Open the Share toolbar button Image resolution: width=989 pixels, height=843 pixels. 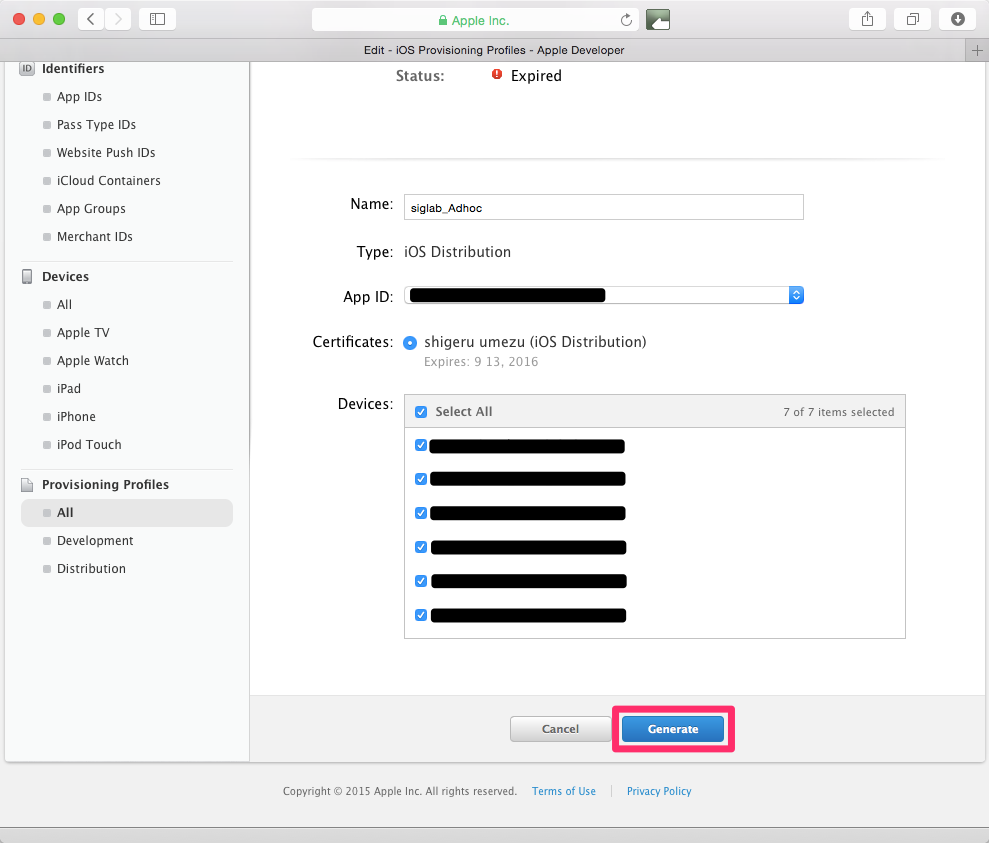(867, 19)
